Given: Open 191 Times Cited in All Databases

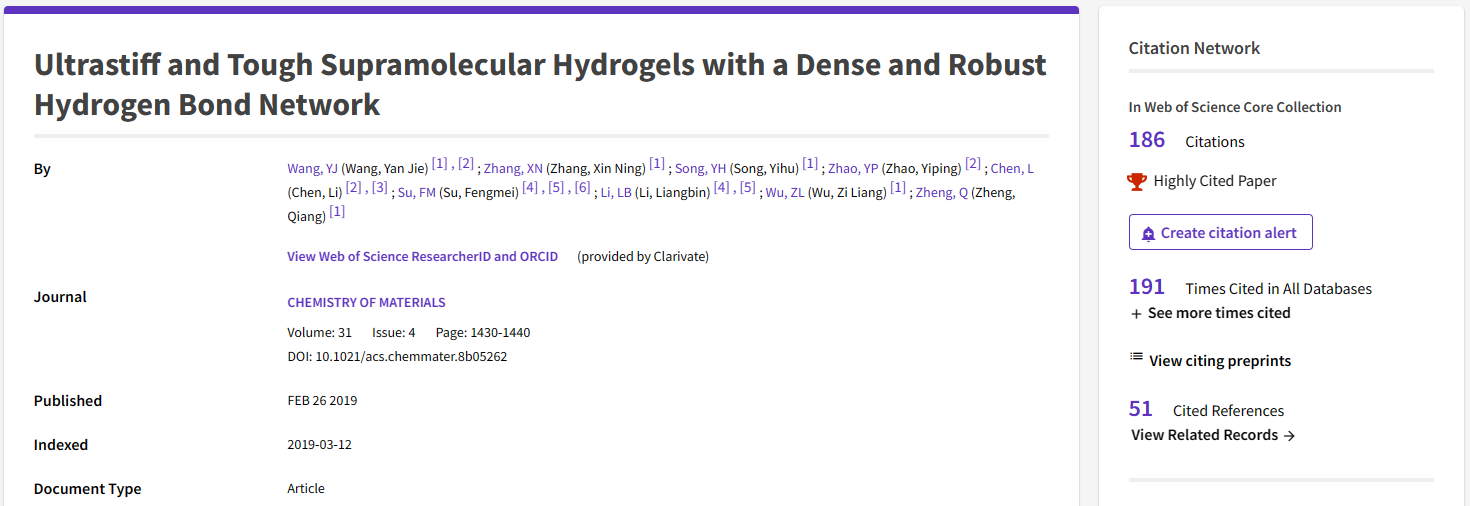Looking at the screenshot, I should click(1147, 287).
